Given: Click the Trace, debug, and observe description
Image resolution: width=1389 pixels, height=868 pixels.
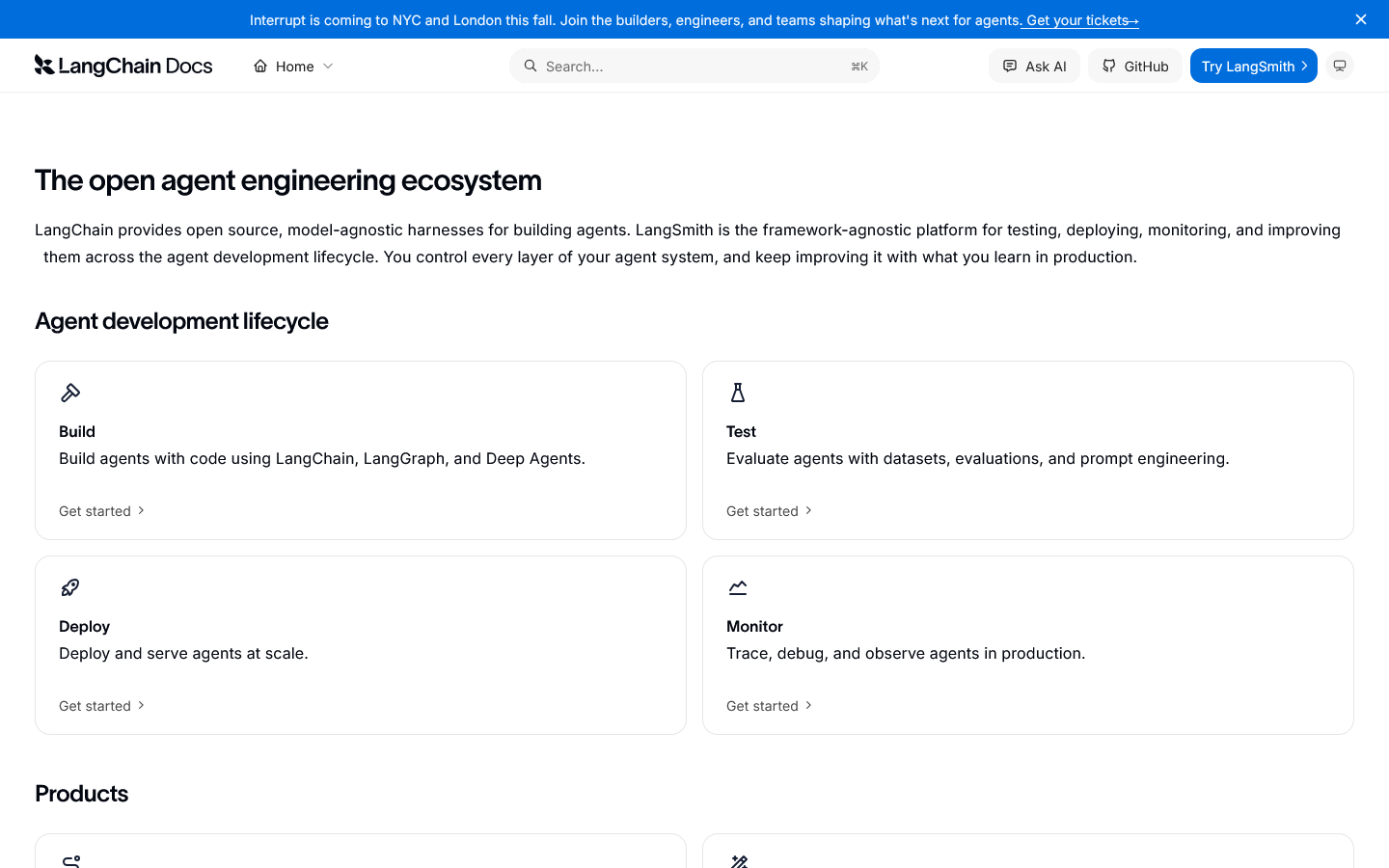Looking at the screenshot, I should point(906,653).
